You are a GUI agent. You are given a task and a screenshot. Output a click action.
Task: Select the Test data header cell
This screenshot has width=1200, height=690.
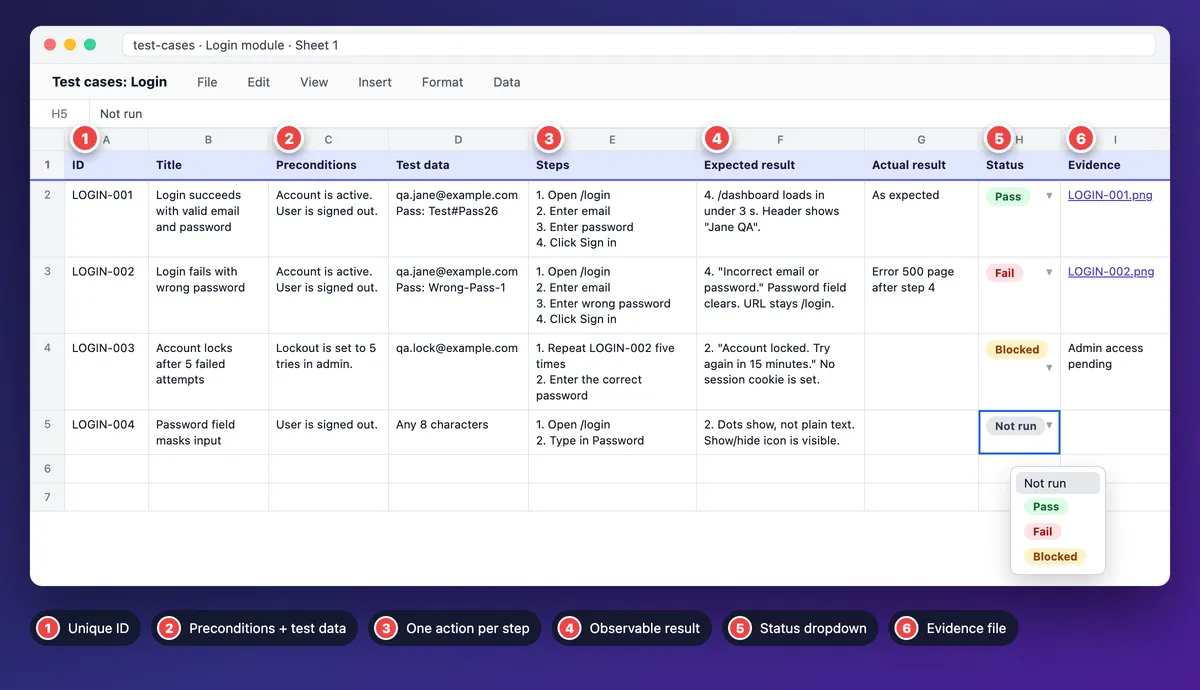point(458,165)
